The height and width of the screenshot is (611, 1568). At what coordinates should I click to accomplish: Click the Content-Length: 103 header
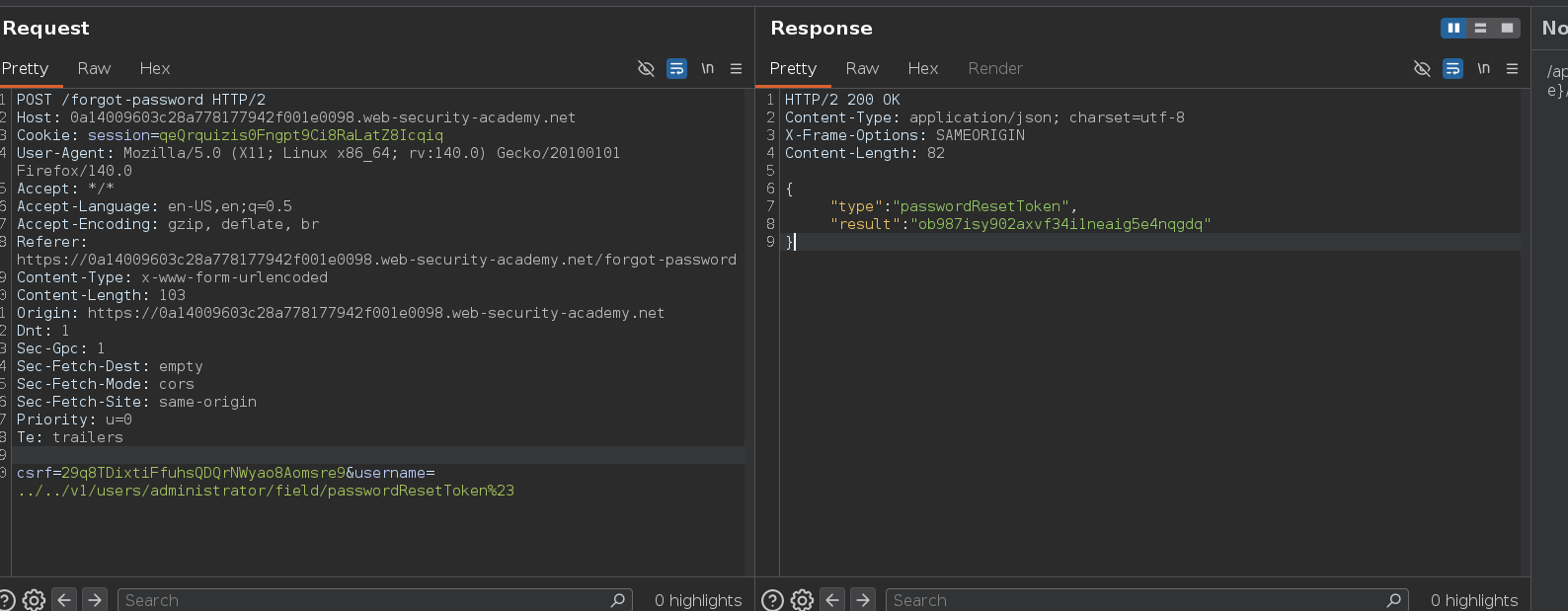point(101,295)
